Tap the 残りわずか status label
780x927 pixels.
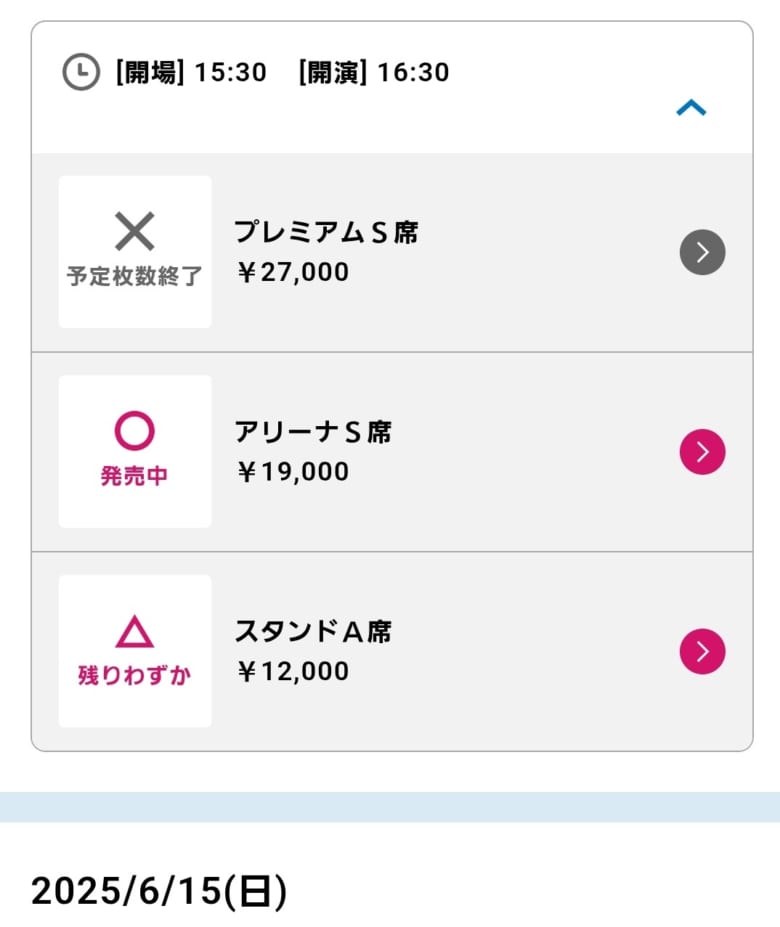134,676
